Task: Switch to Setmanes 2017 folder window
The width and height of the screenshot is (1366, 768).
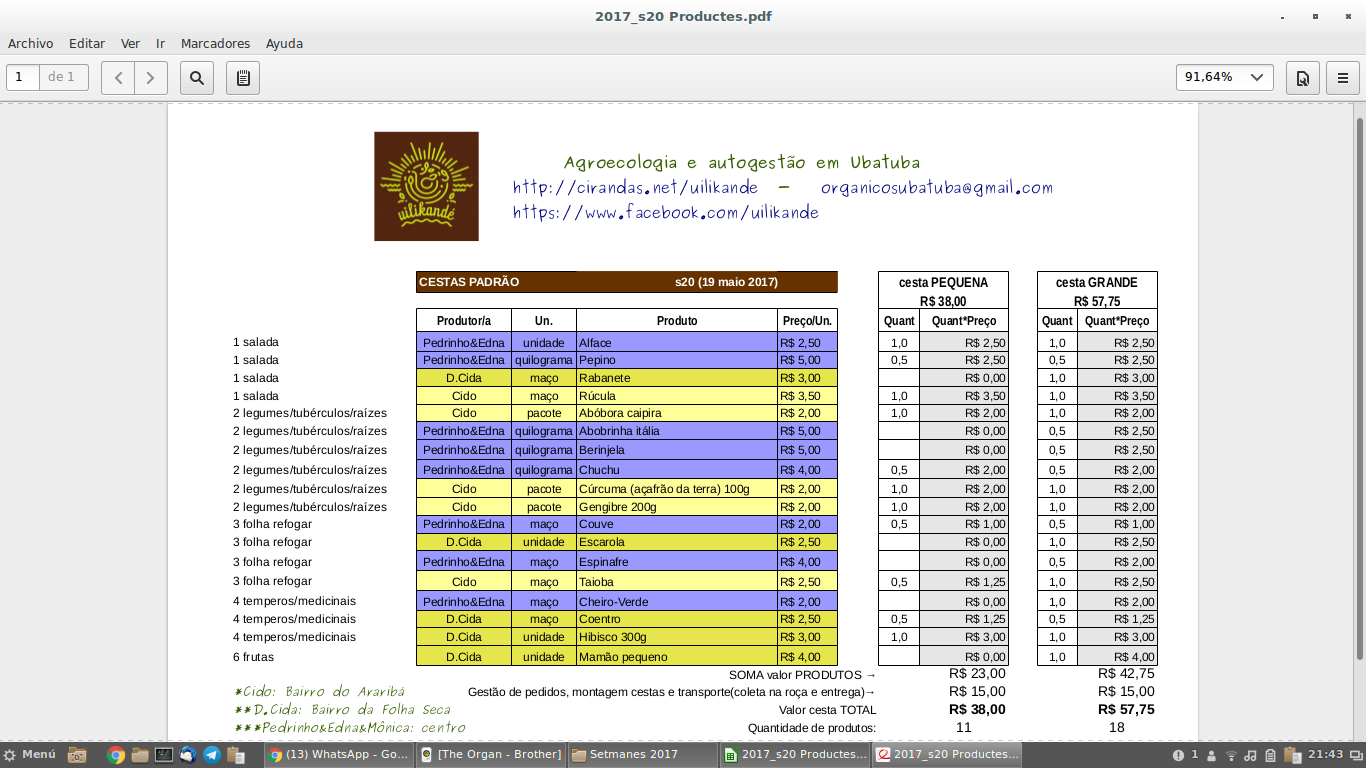Action: click(x=644, y=755)
